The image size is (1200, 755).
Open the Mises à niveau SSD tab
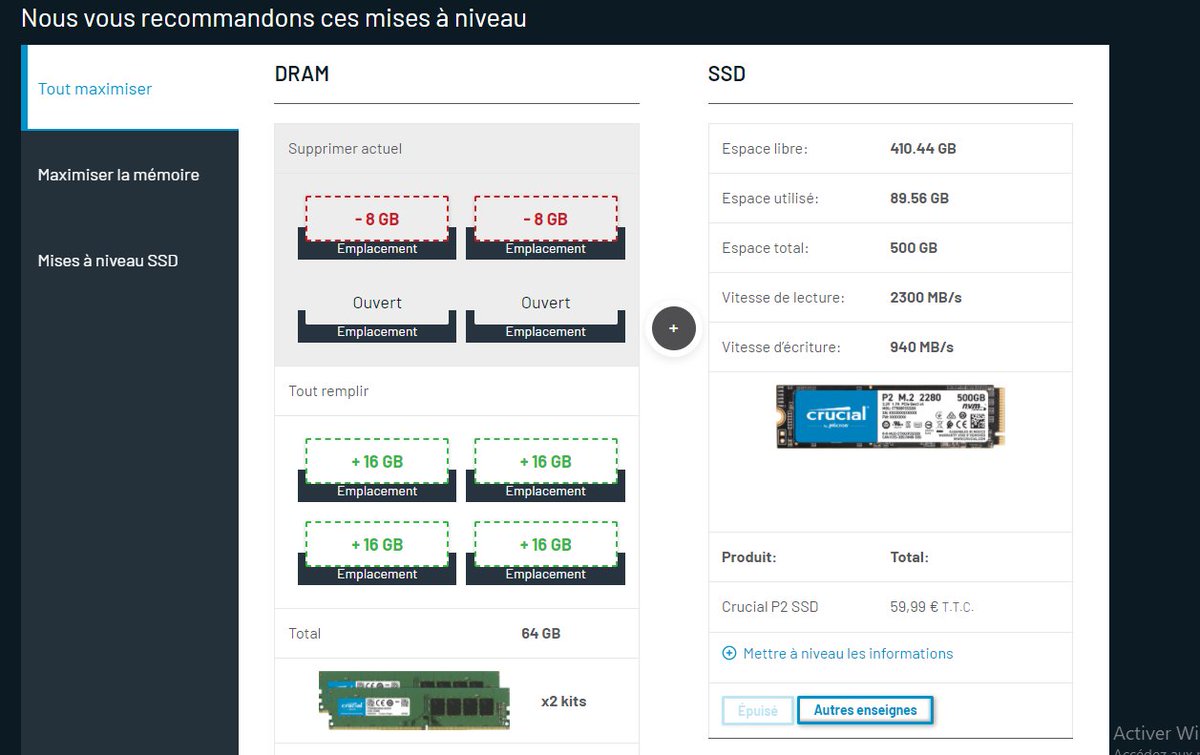click(x=108, y=261)
